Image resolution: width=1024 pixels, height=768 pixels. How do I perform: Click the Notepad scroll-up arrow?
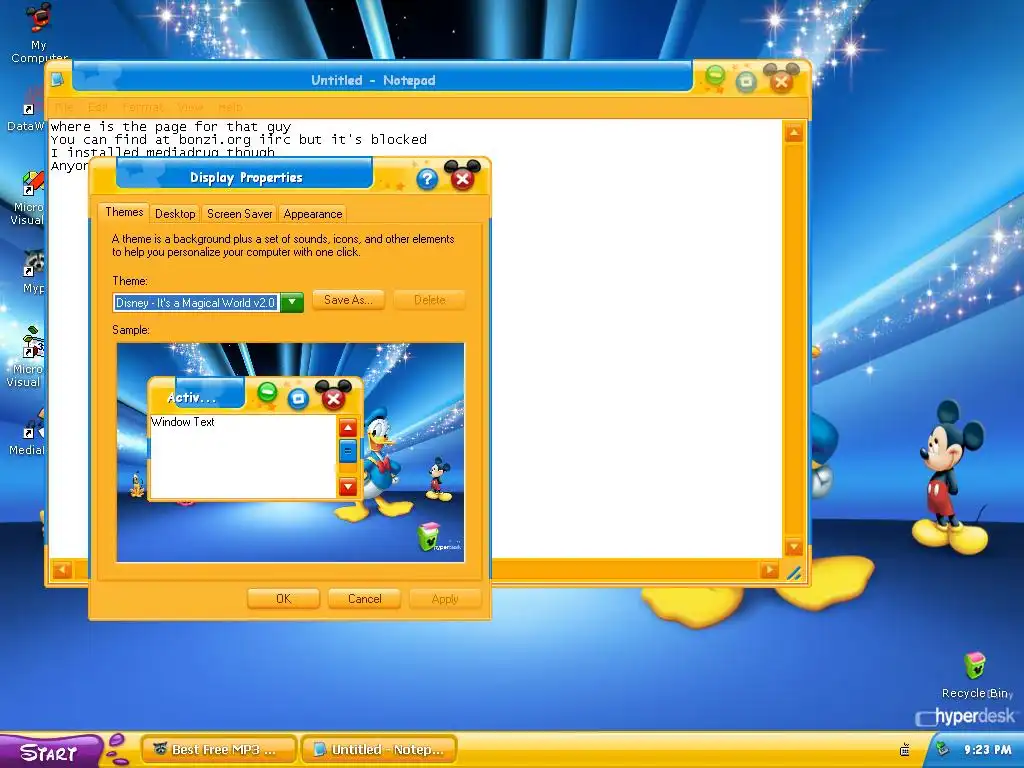[x=793, y=133]
